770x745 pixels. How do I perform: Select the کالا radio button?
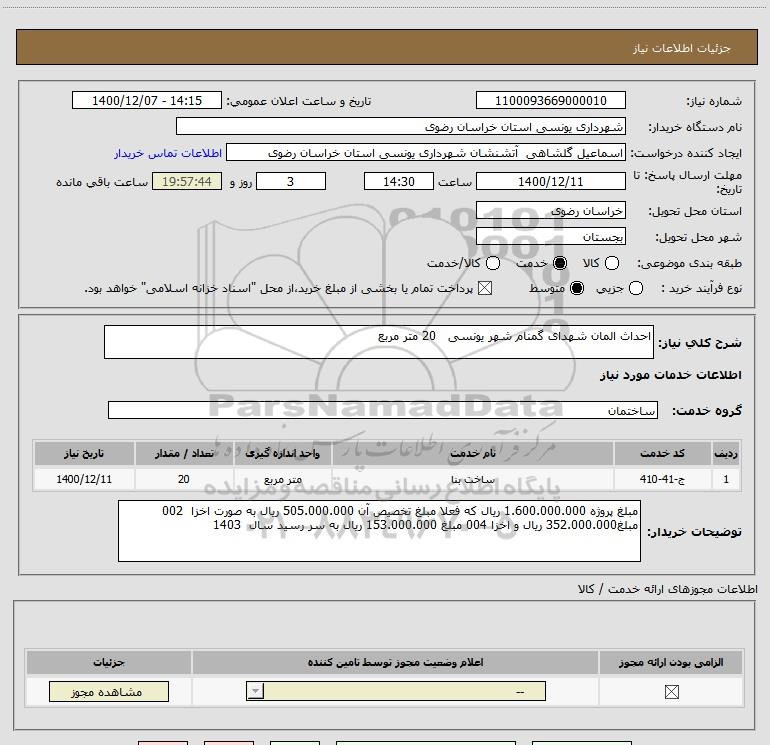611,263
